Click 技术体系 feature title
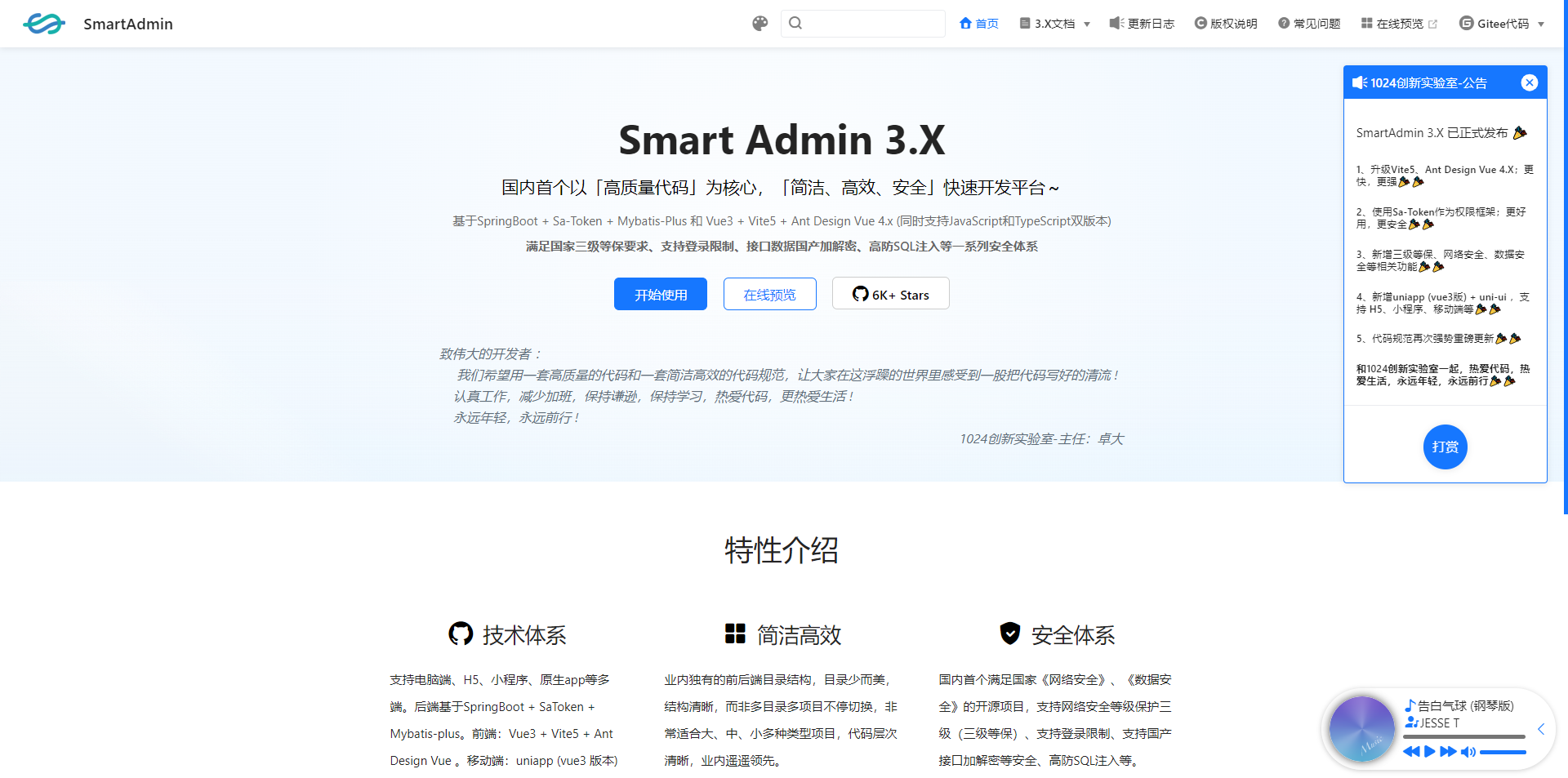 (524, 635)
